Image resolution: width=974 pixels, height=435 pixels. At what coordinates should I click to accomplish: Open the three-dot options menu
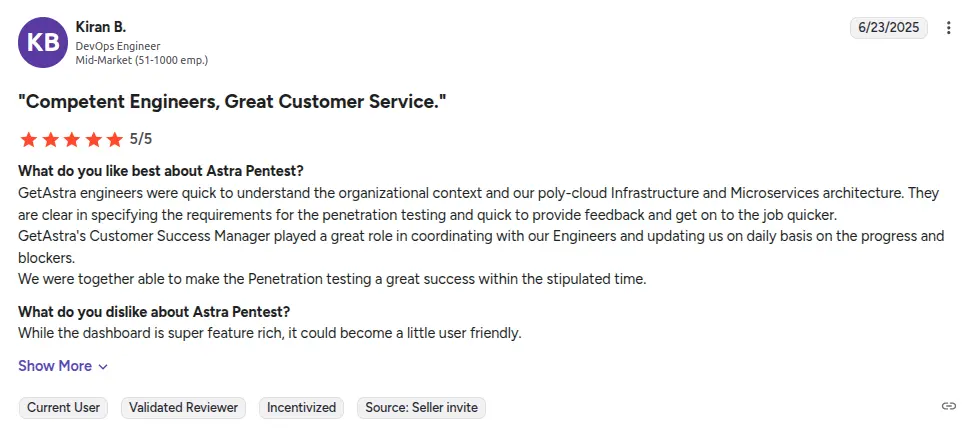(x=949, y=28)
